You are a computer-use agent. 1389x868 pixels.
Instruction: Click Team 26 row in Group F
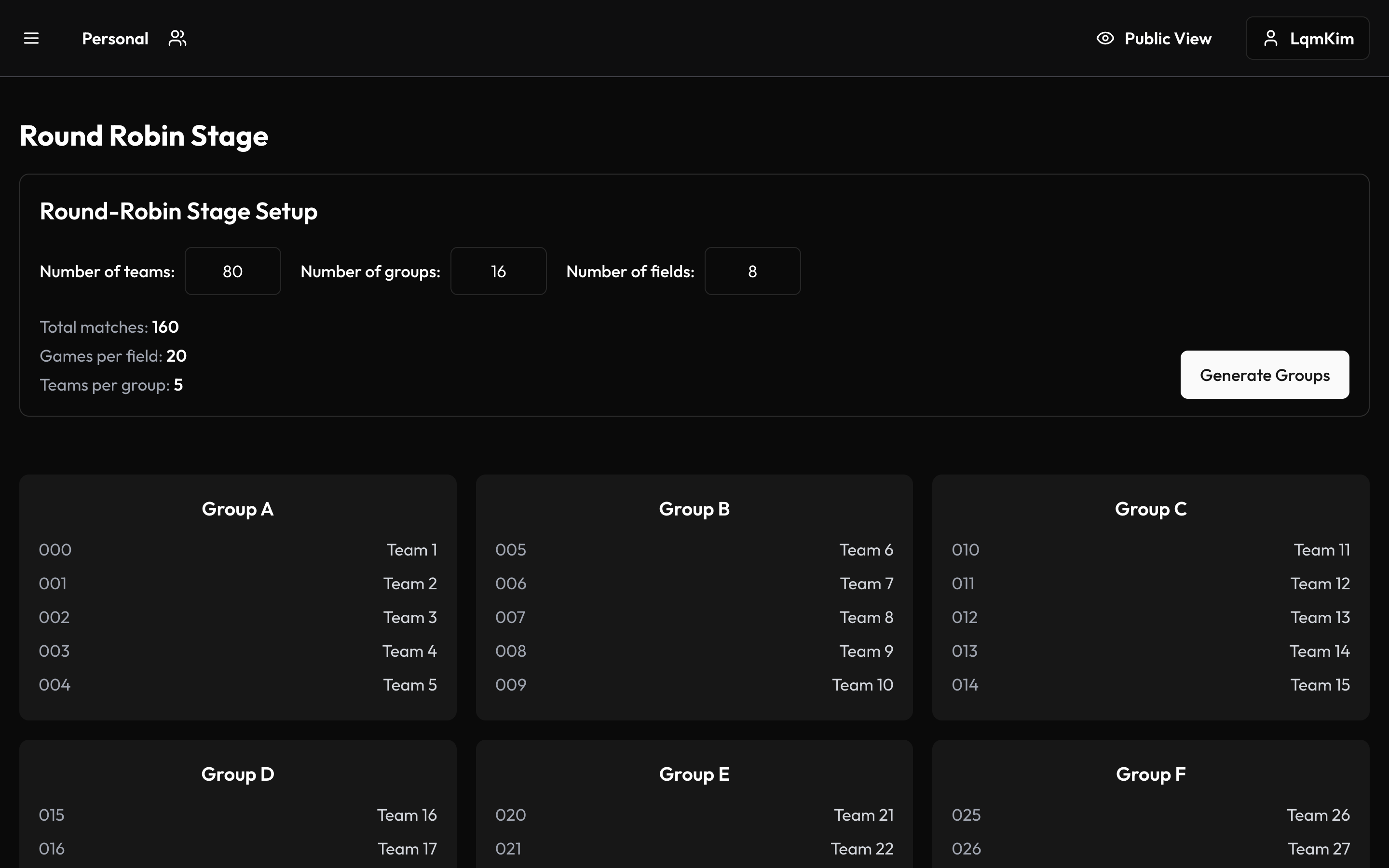pyautogui.click(x=1150, y=815)
